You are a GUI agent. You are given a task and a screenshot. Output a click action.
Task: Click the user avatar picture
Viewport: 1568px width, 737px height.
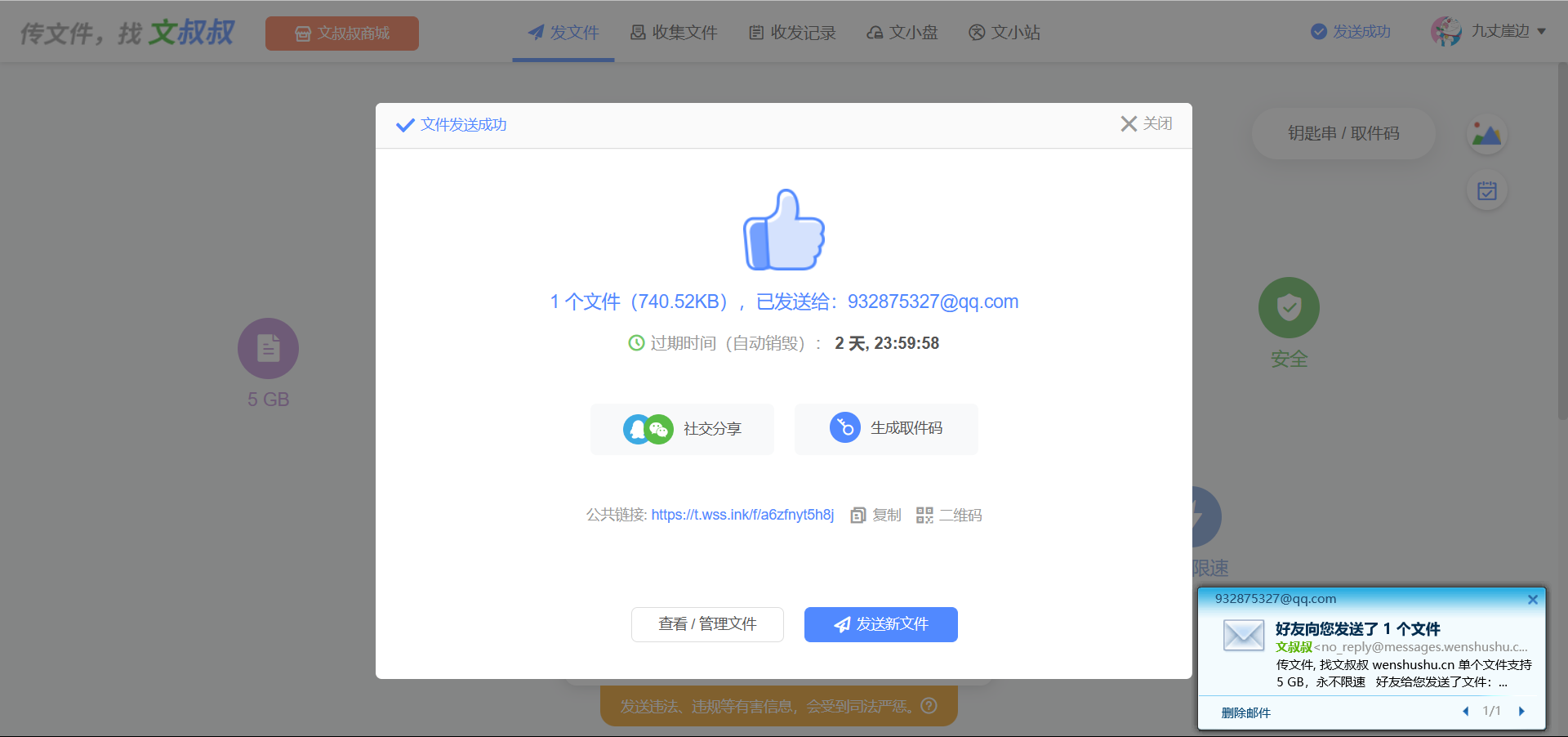pos(1446,31)
